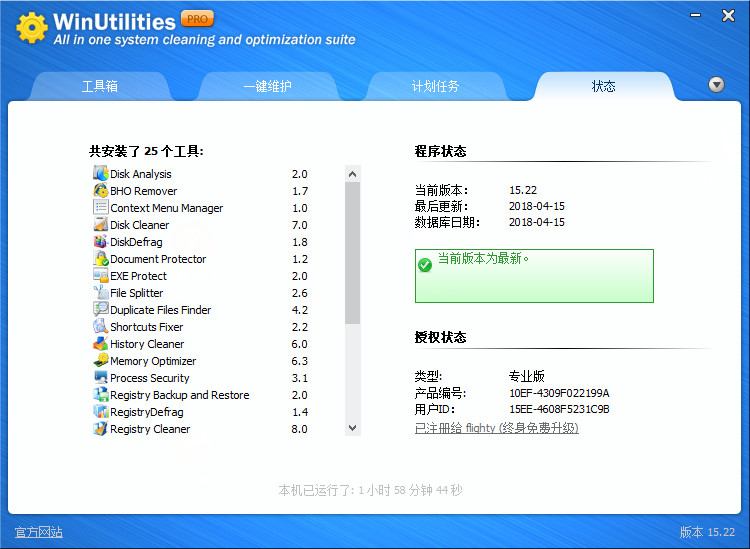Click the current version value 15.22
The width and height of the screenshot is (750, 549).
pyautogui.click(x=523, y=190)
